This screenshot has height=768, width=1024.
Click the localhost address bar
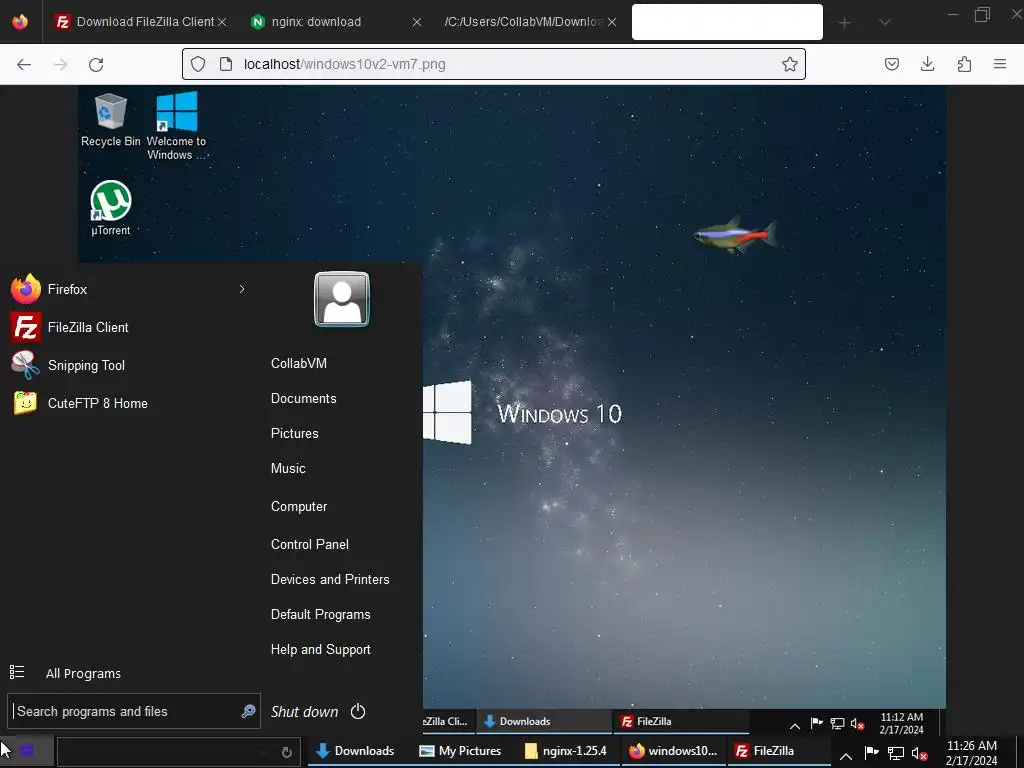(x=493, y=64)
